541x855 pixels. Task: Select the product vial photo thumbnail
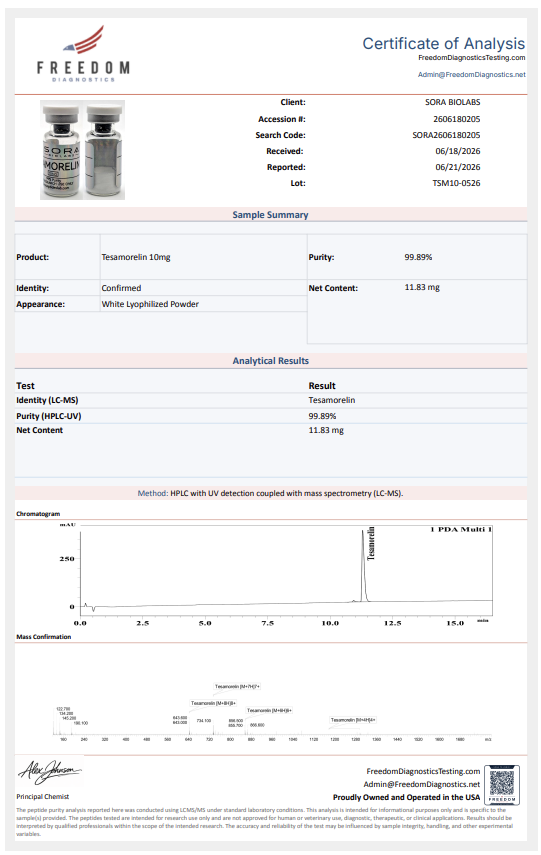point(82,149)
